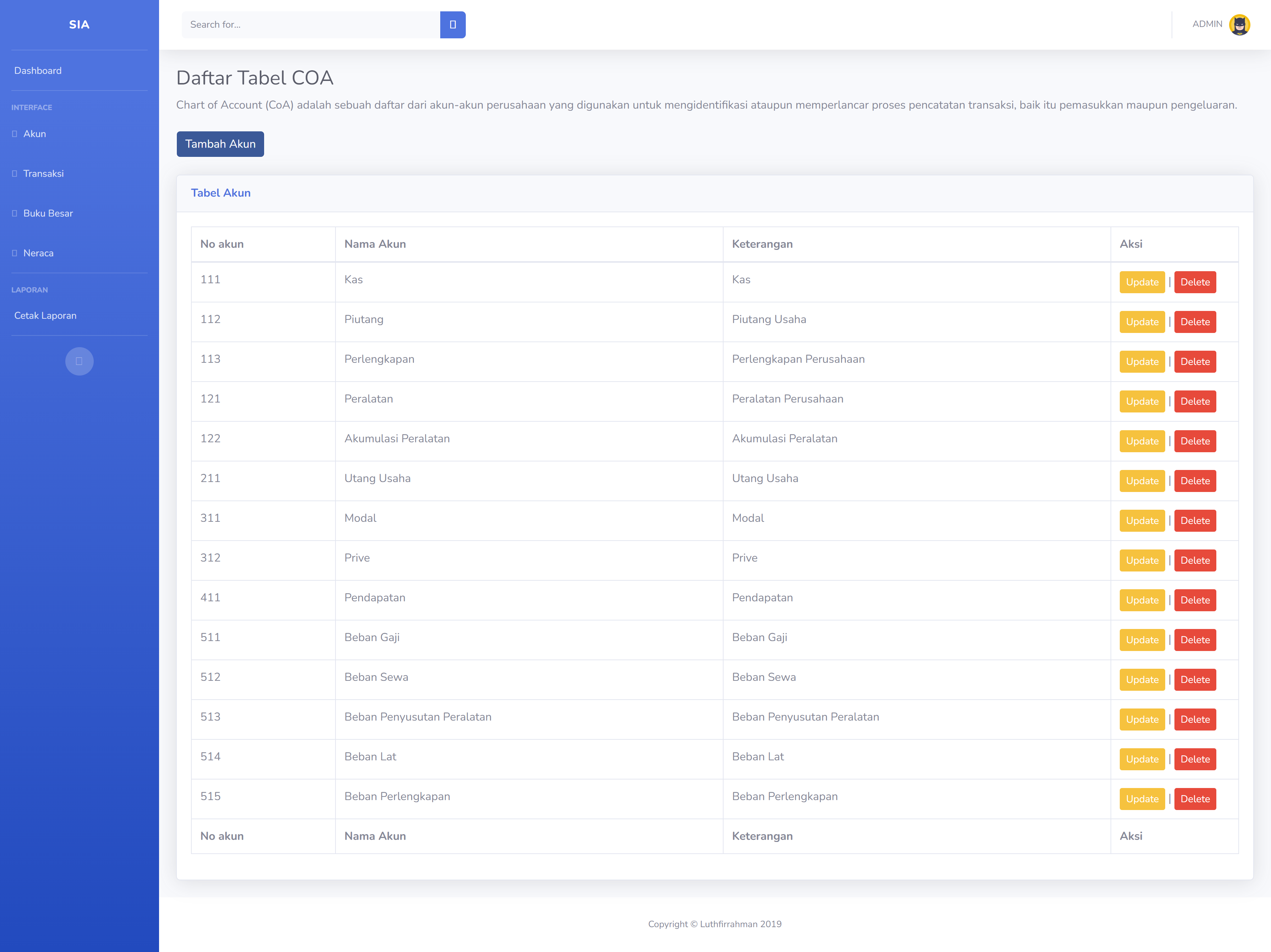Click the Buku Besar sidebar icon

(14, 213)
